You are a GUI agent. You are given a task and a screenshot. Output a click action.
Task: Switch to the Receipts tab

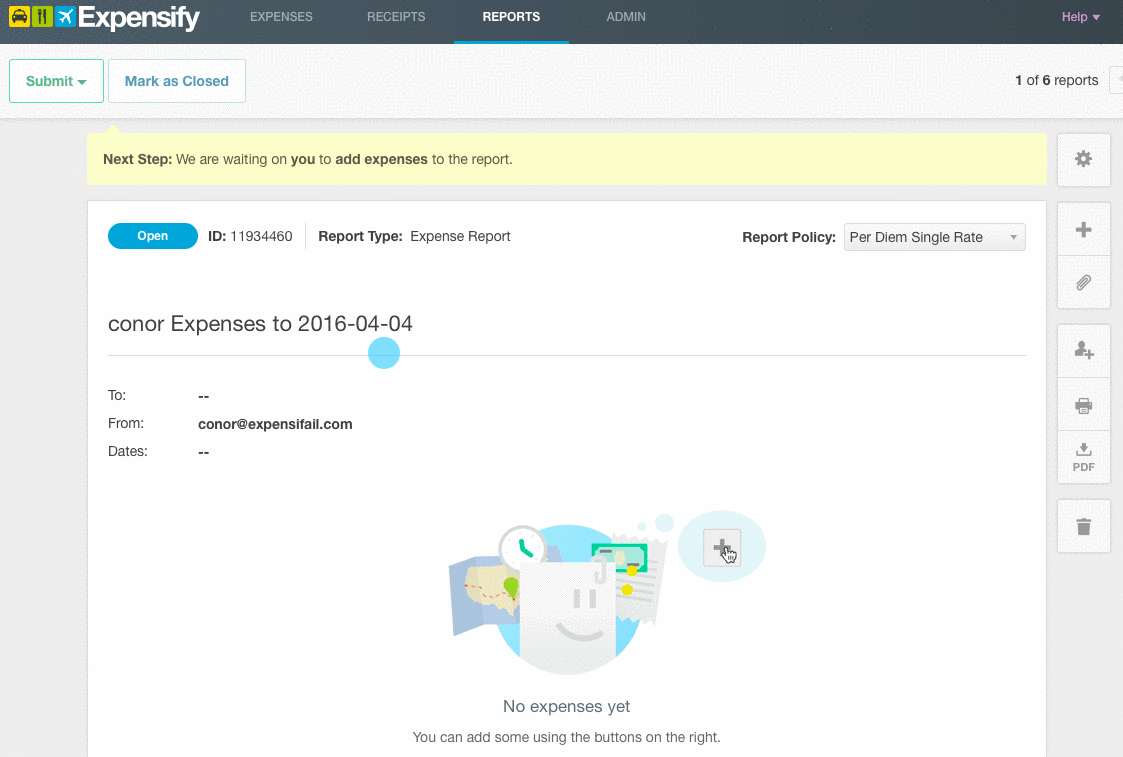pos(396,16)
